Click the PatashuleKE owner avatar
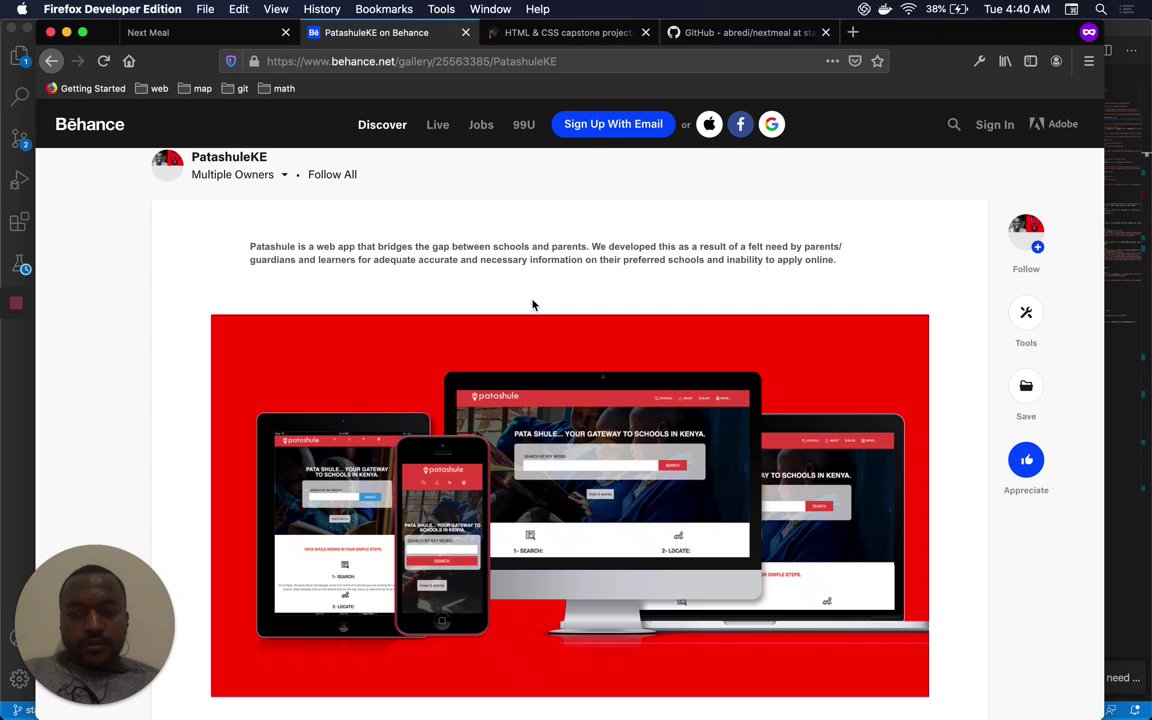This screenshot has width=1152, height=720. [168, 165]
